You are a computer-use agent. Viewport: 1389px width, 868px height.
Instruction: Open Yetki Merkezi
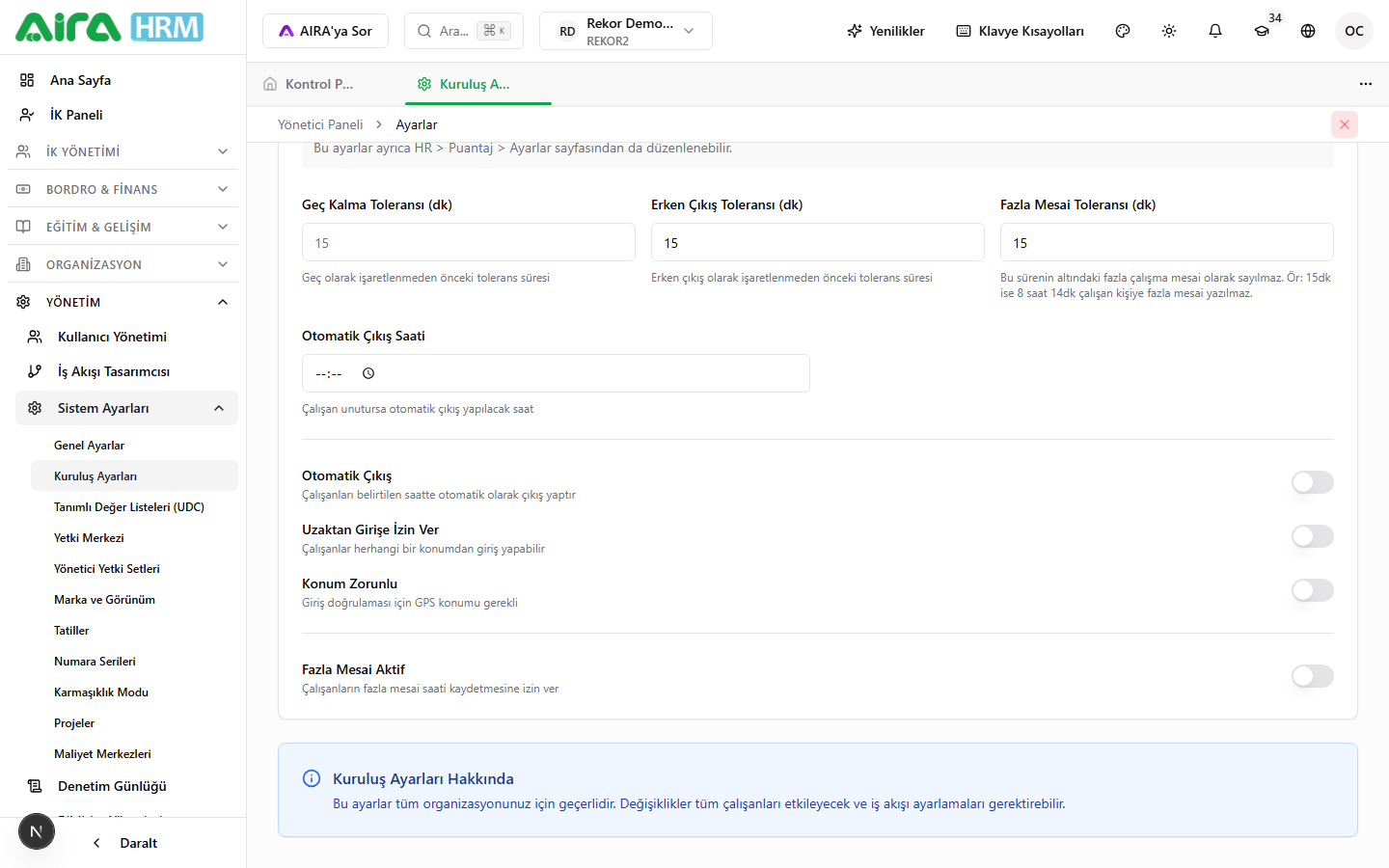pyautogui.click(x=134, y=538)
